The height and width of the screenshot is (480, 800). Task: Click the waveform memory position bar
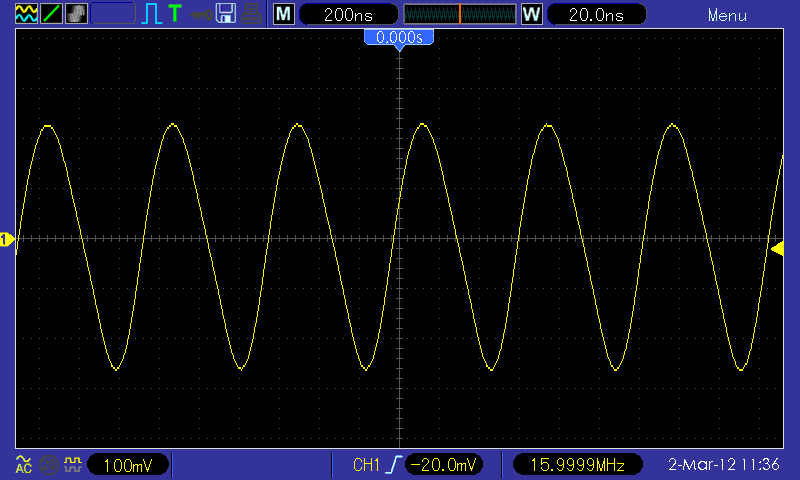click(459, 14)
